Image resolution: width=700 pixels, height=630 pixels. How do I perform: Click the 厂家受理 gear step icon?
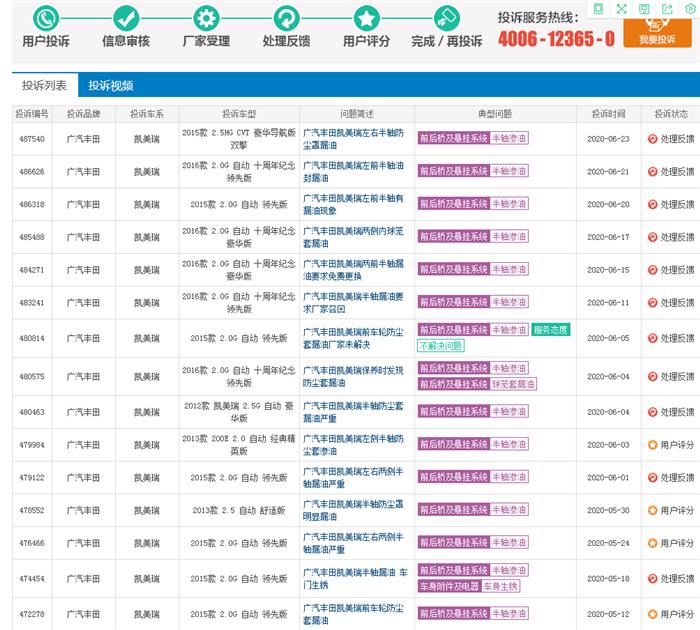206,18
